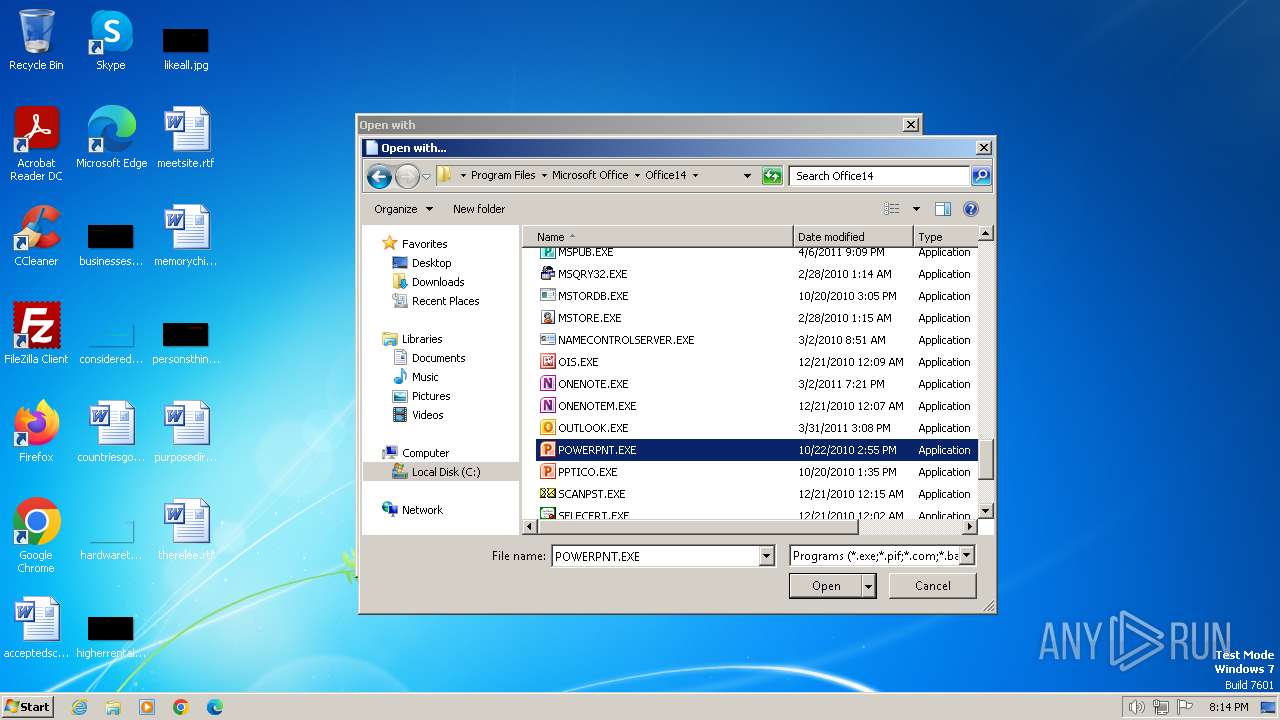Click the search magnifier icon

(981, 176)
